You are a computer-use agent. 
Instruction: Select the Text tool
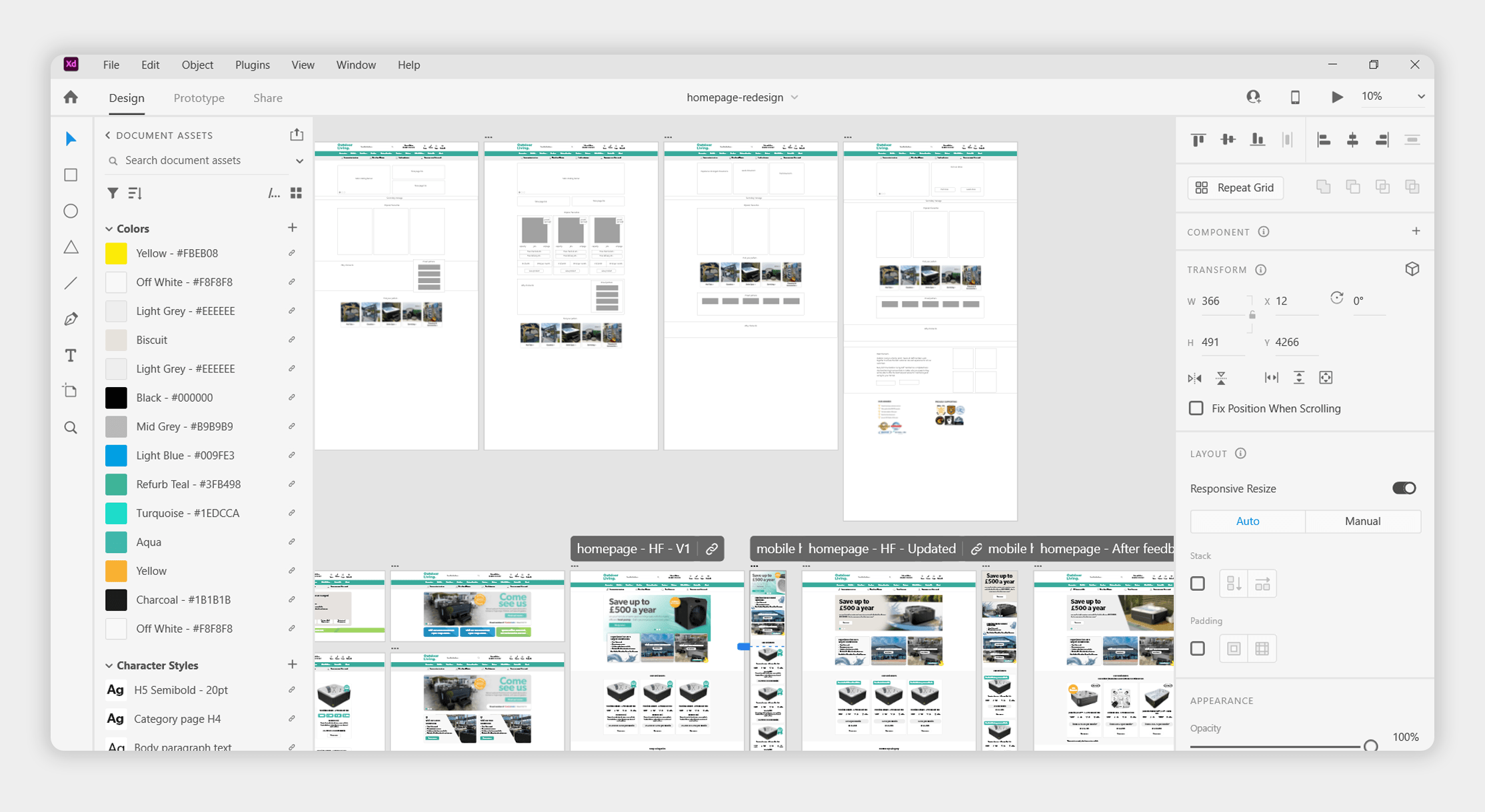(x=71, y=356)
